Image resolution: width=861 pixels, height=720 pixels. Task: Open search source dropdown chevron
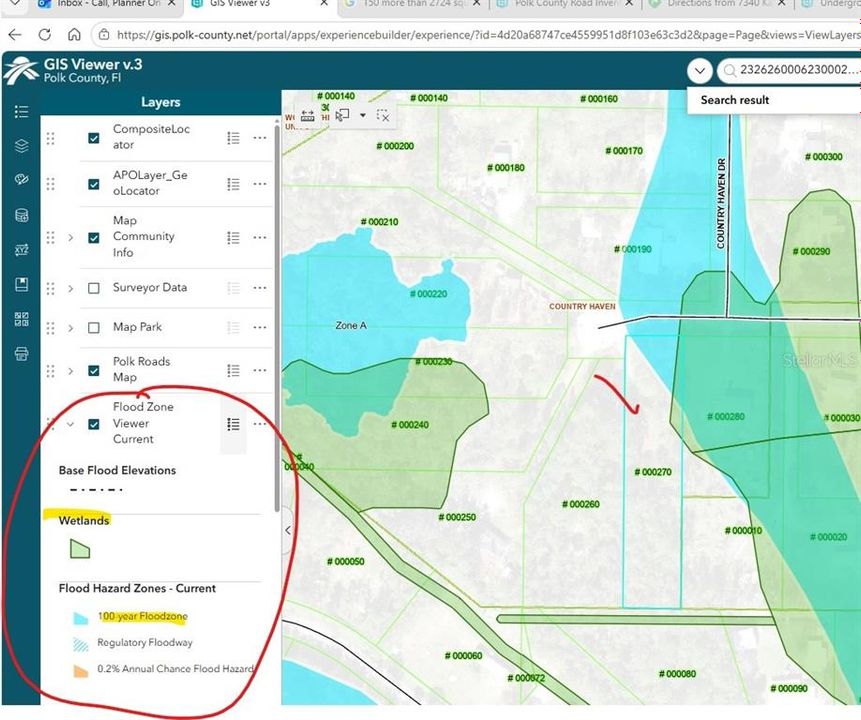700,71
